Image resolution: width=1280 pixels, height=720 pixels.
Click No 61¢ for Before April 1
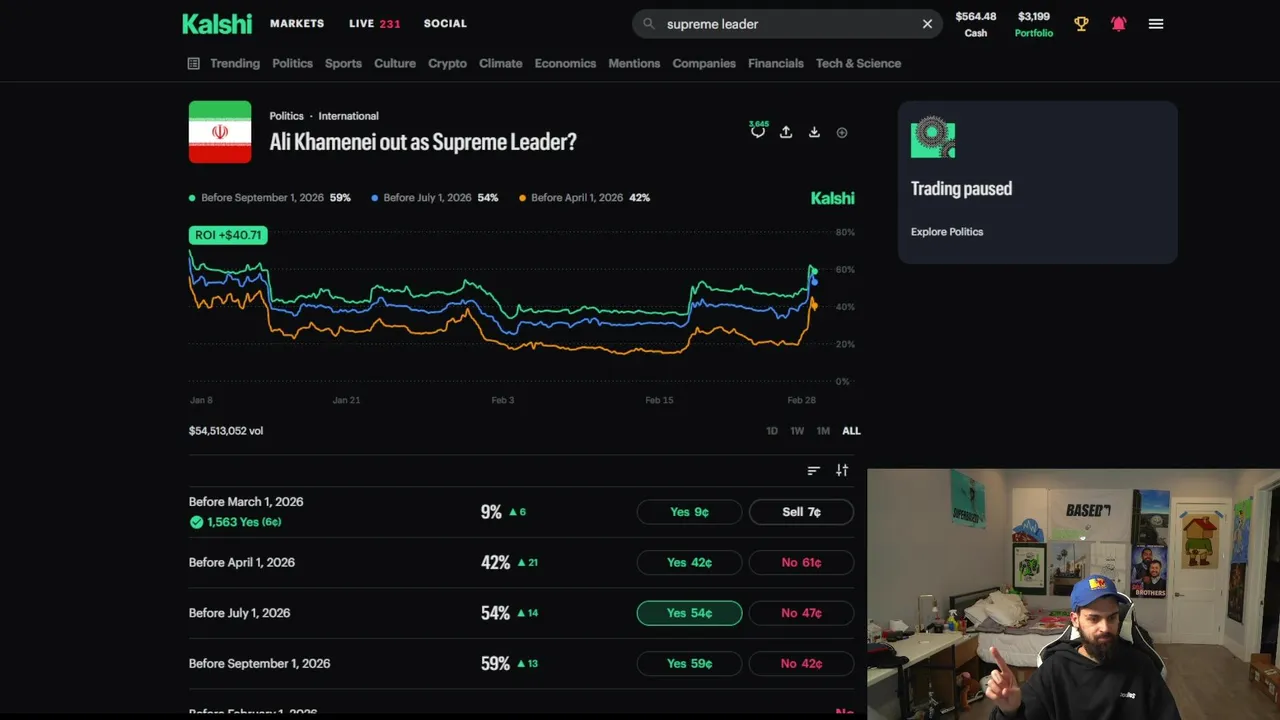[801, 562]
